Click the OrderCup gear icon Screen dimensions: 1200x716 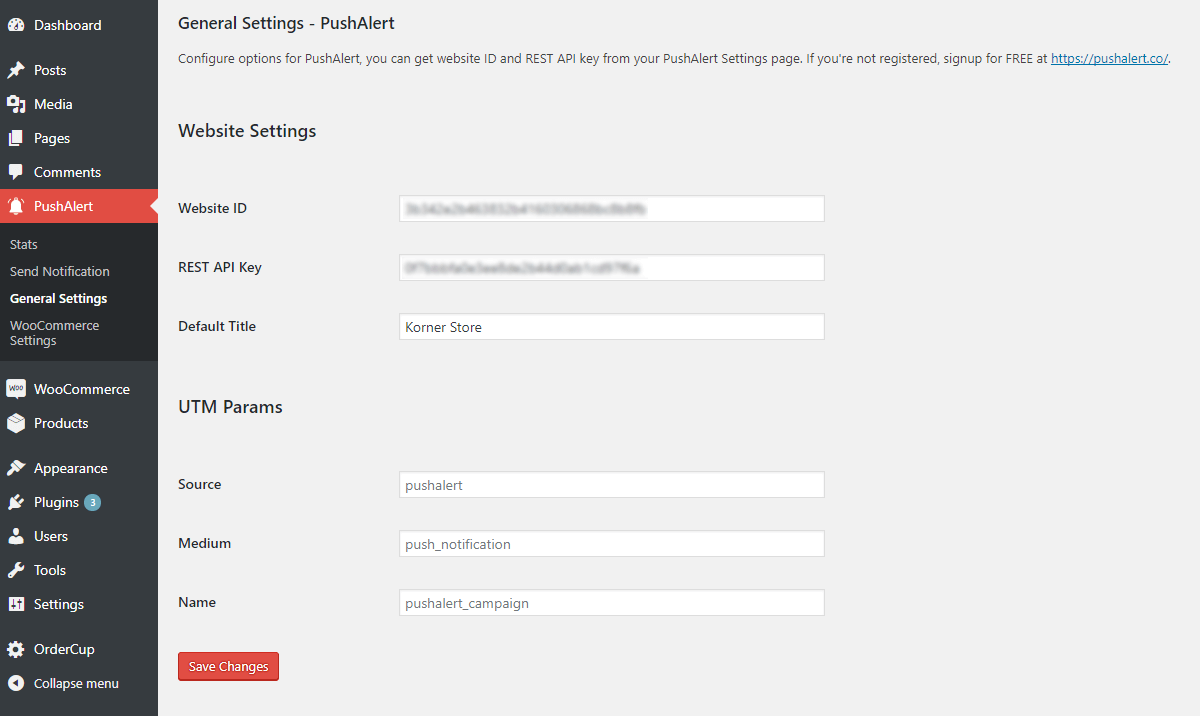(16, 649)
